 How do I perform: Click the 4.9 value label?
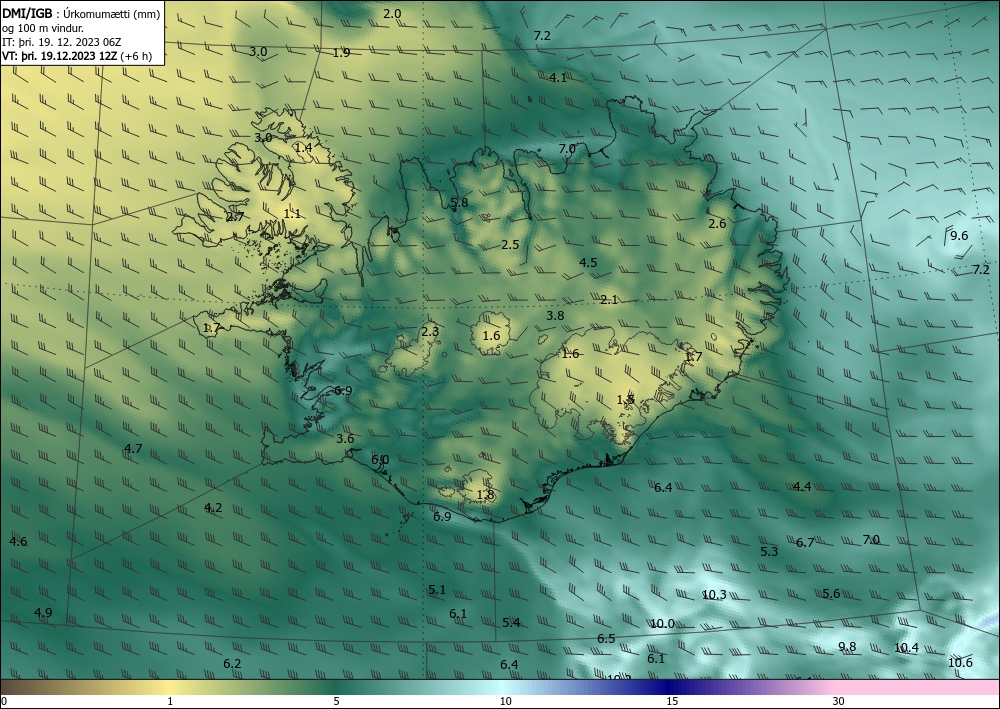[x=43, y=613]
